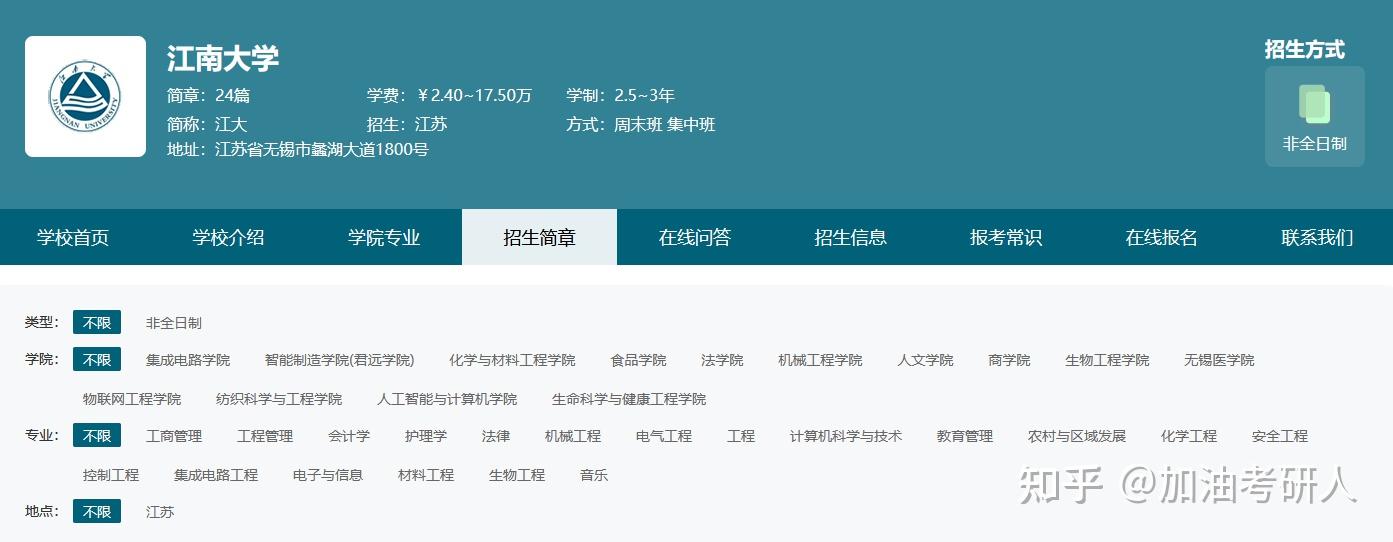
Task: Choose the 农村与区域发展 major filter
Action: [1077, 436]
